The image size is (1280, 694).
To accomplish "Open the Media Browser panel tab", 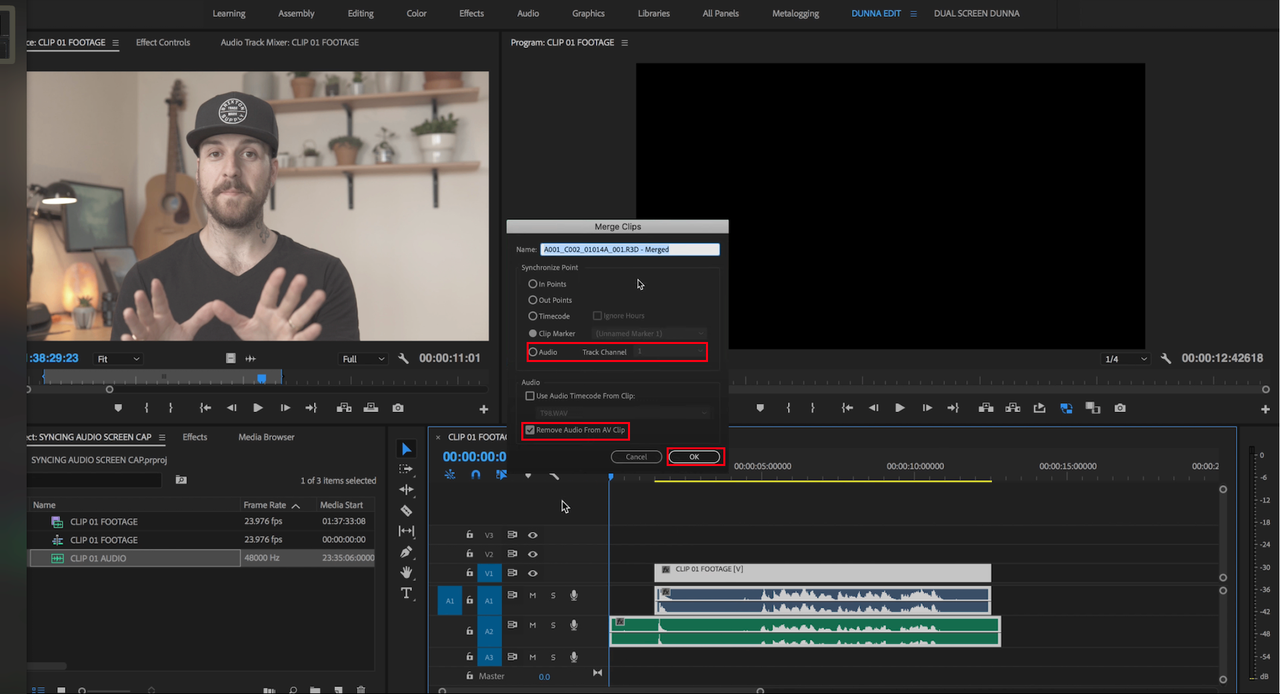I will point(266,437).
